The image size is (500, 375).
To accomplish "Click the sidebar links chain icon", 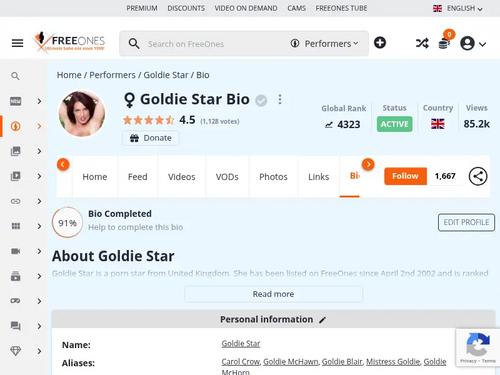I will (x=15, y=201).
